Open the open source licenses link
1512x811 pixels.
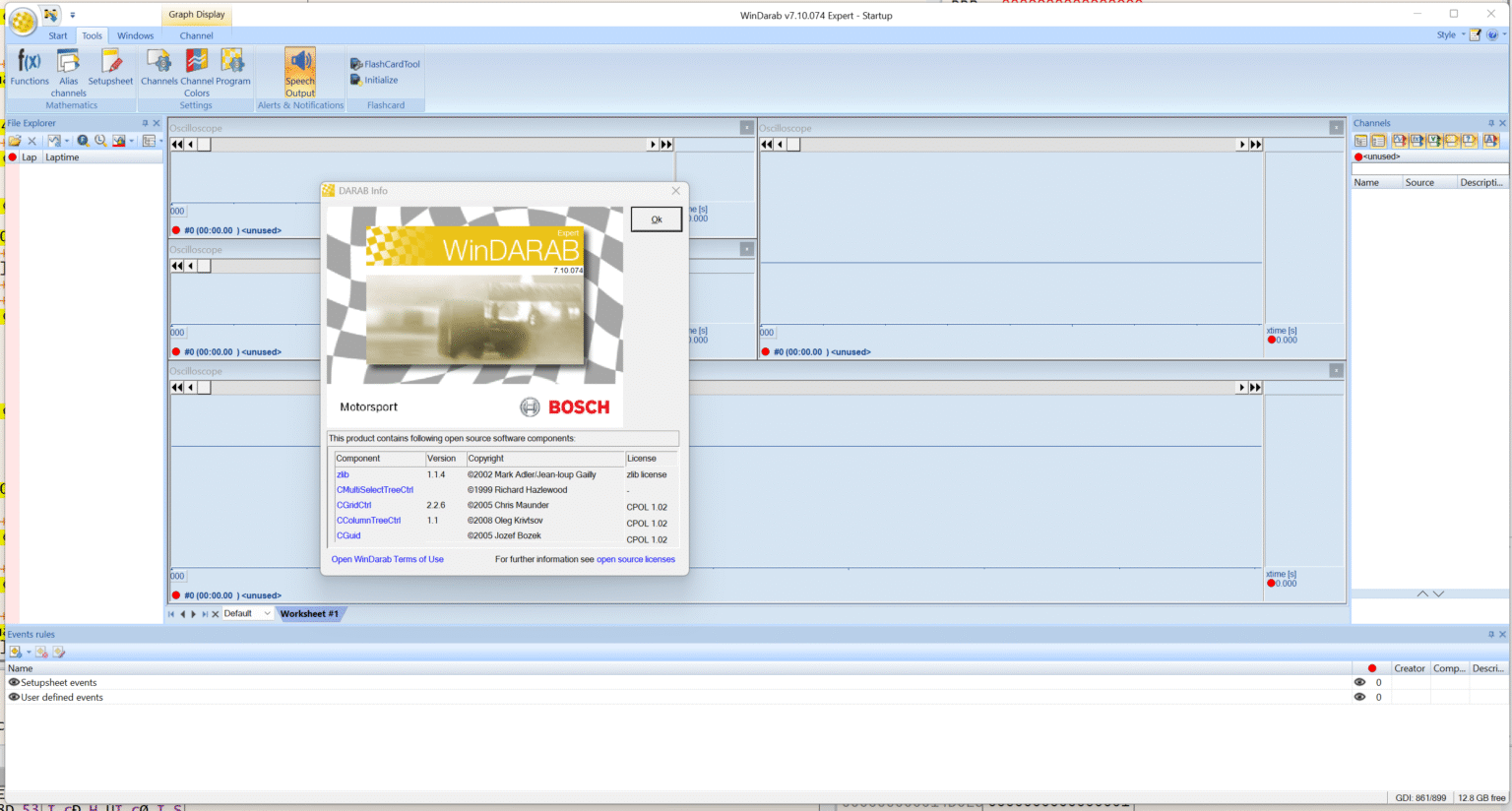pos(636,559)
